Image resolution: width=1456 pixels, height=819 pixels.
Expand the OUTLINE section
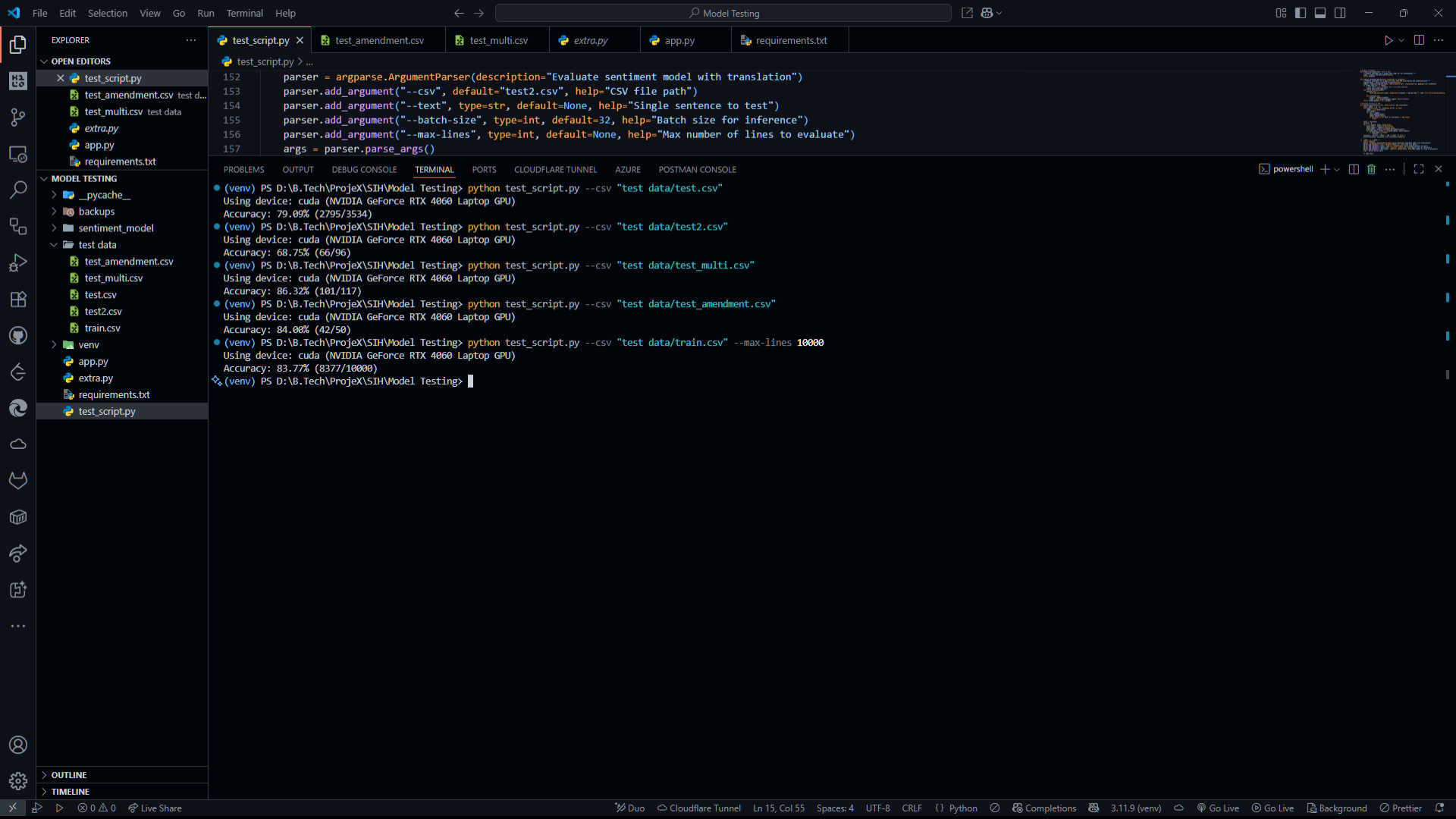tap(69, 775)
